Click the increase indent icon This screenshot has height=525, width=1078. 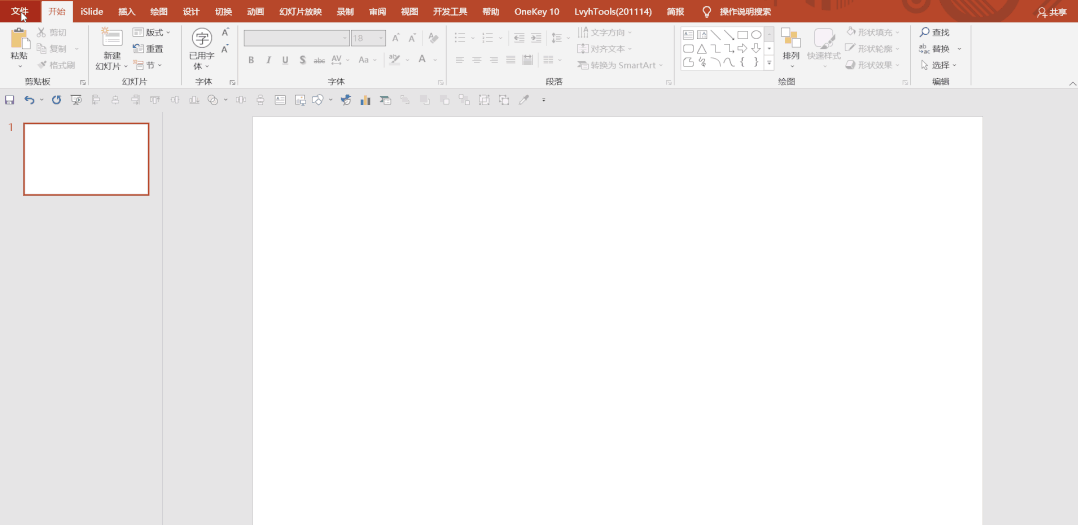click(x=536, y=38)
